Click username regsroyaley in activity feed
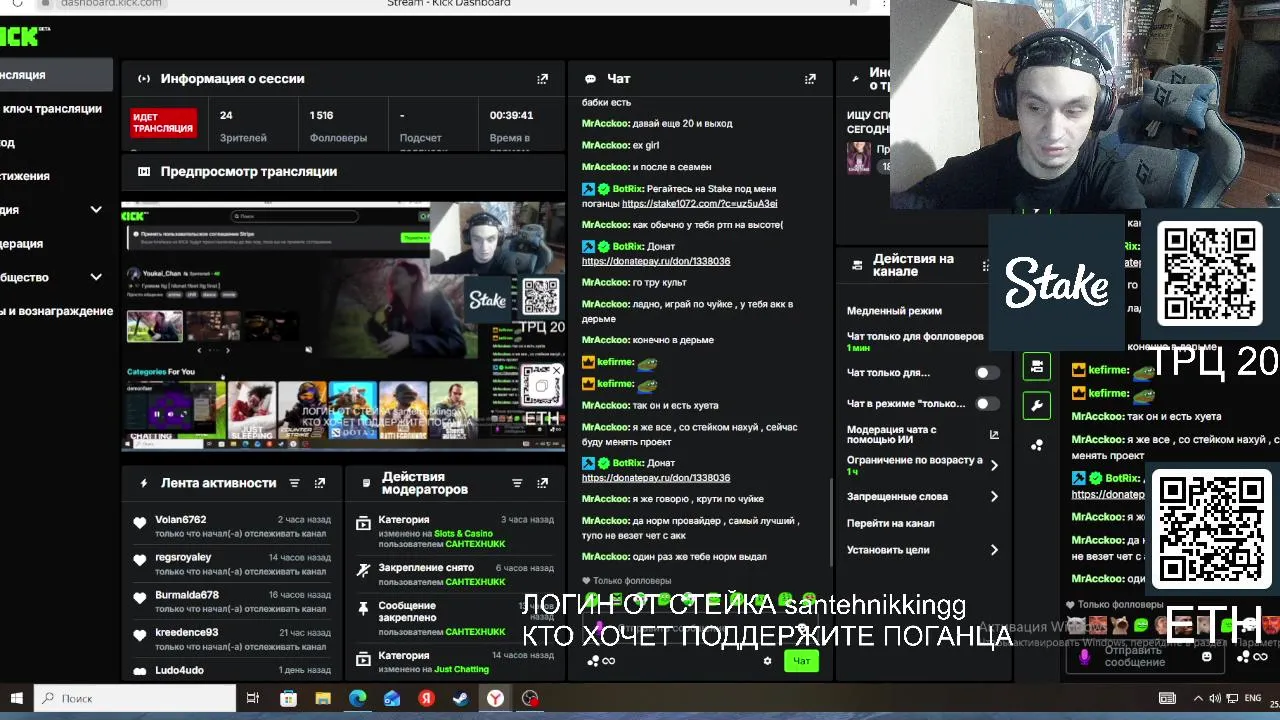Viewport: 1280px width, 720px height. point(183,557)
